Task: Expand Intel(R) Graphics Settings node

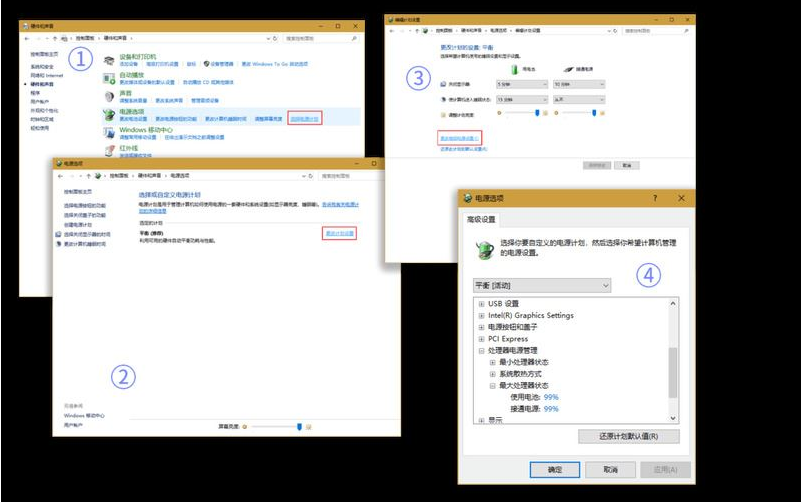Action: click(x=482, y=316)
